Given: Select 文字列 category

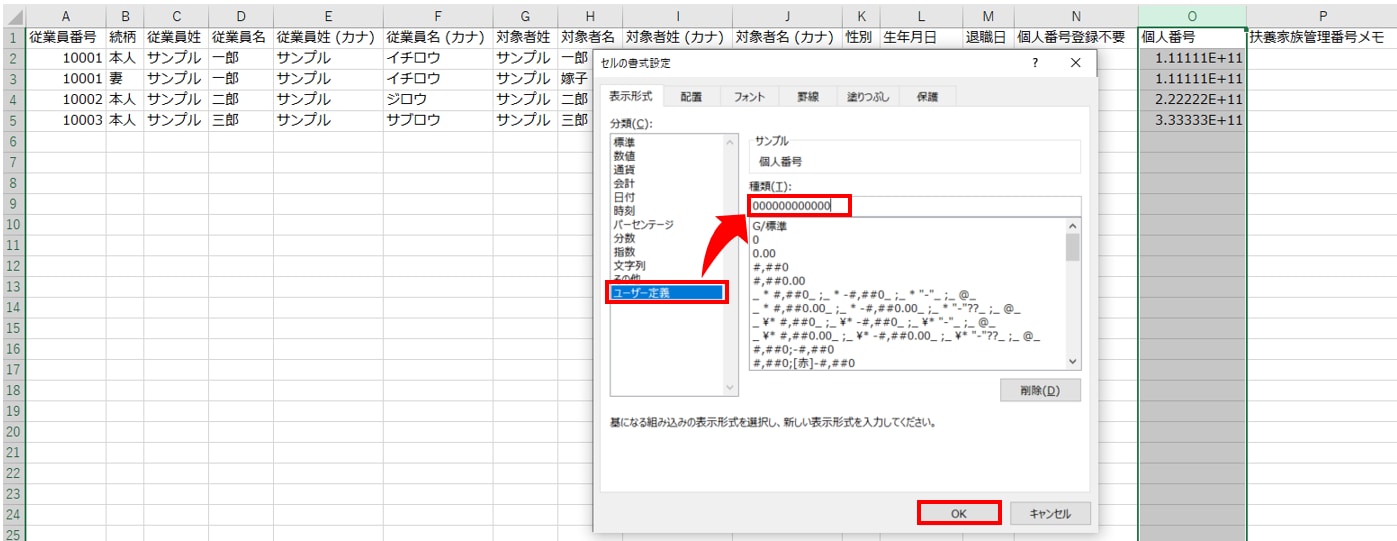Looking at the screenshot, I should pos(630,266).
